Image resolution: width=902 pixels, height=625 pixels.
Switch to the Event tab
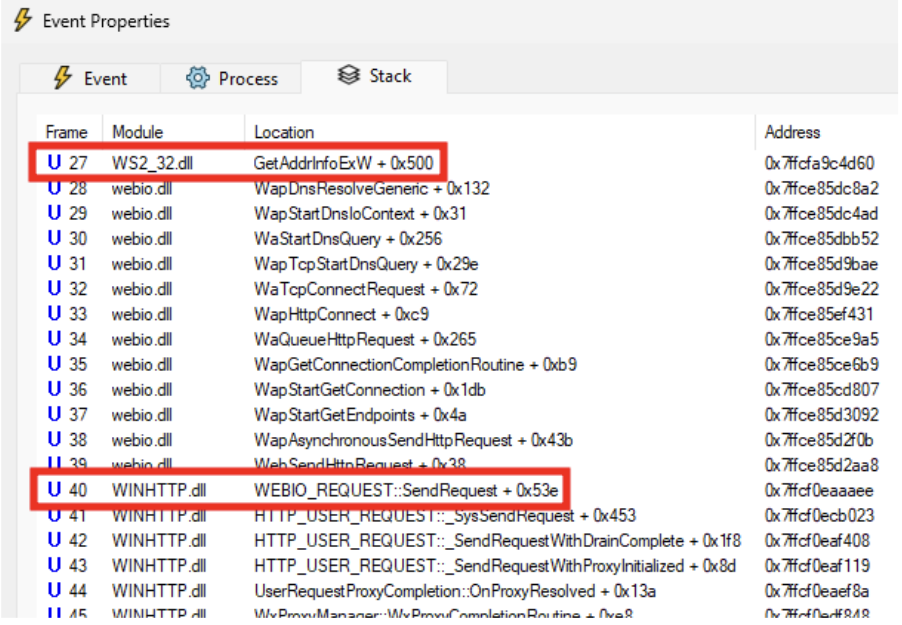pos(90,79)
